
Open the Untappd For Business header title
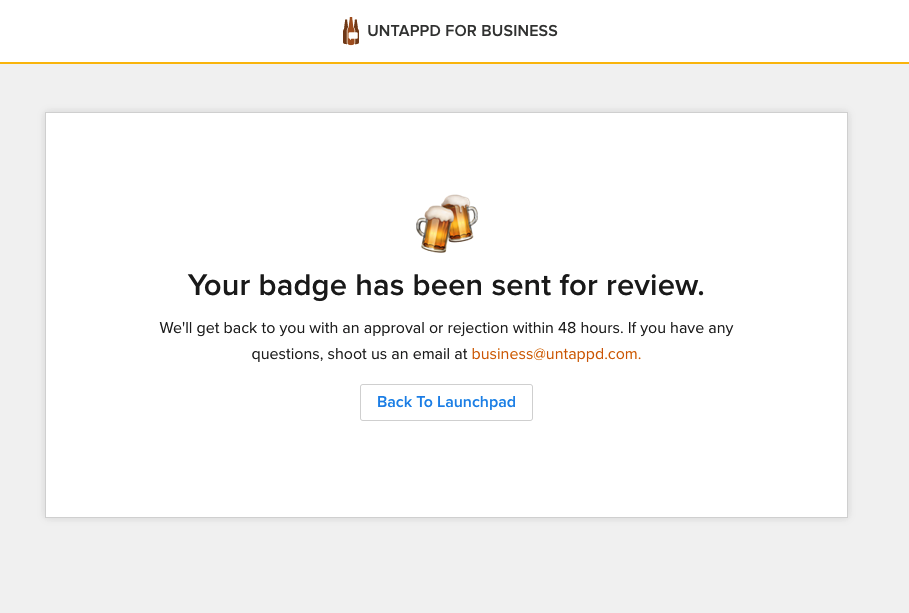(x=462, y=31)
